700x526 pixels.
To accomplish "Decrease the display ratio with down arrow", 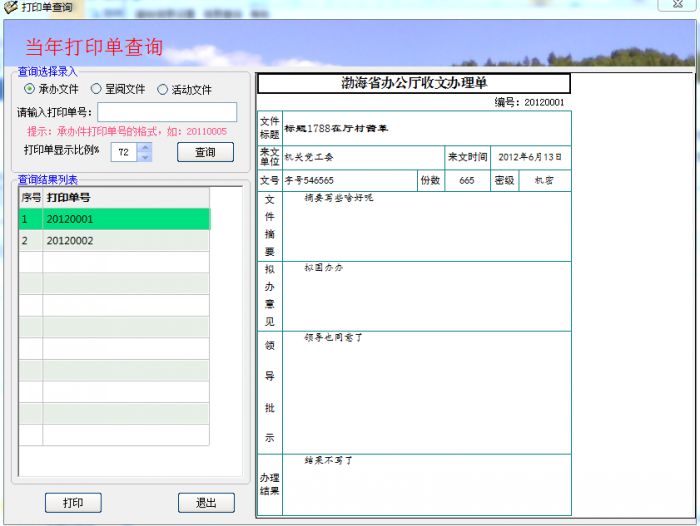I will (x=145, y=157).
